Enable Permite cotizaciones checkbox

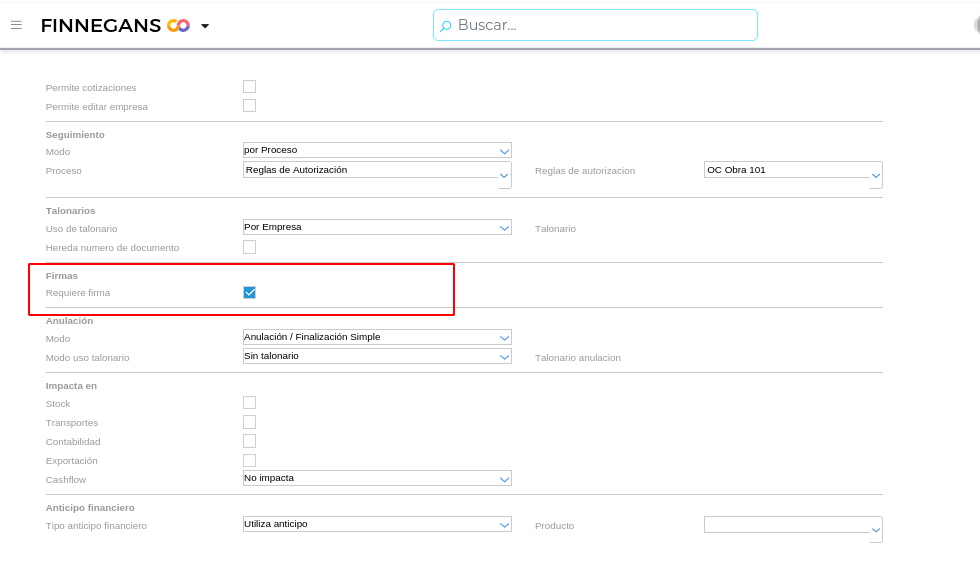tap(249, 86)
